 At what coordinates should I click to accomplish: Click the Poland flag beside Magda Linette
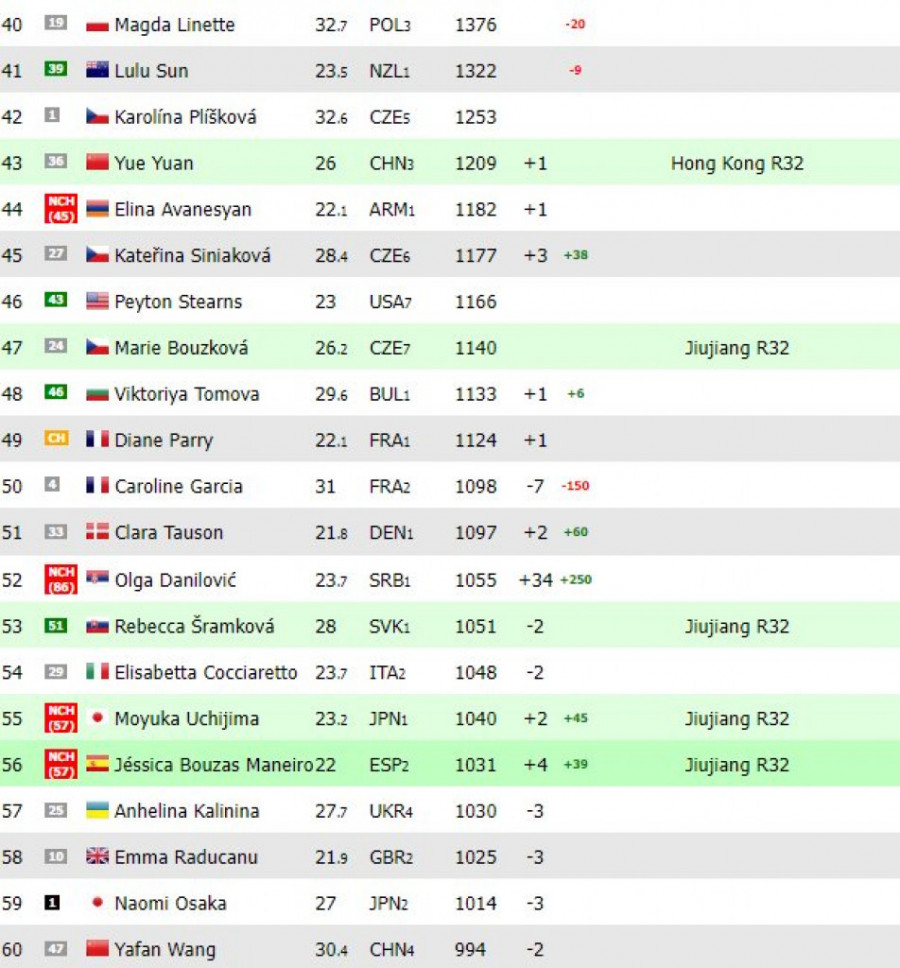click(97, 25)
